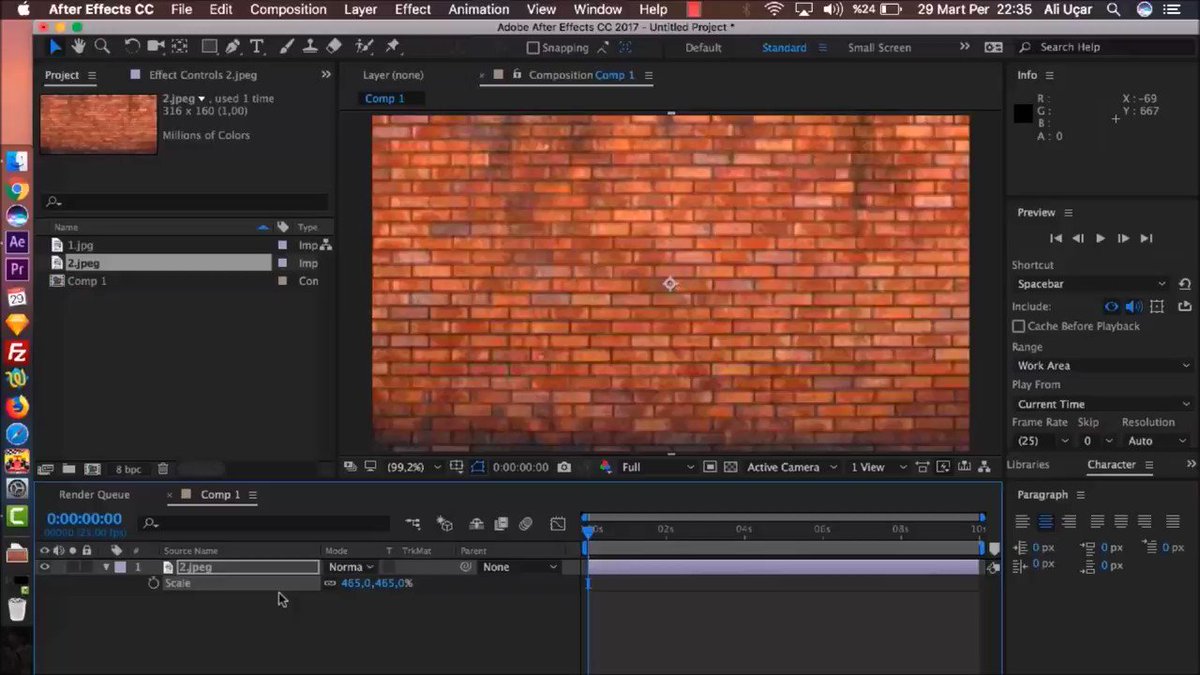Screen dimensions: 1200x675
Task: Select the Rotation tool
Action: pyautogui.click(x=132, y=46)
